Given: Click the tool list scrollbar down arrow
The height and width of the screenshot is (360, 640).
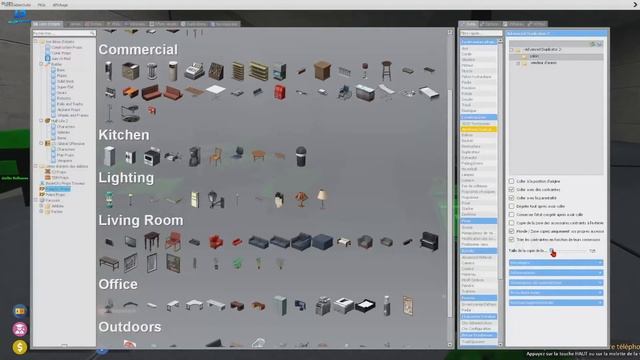Looking at the screenshot, I should point(500,344).
